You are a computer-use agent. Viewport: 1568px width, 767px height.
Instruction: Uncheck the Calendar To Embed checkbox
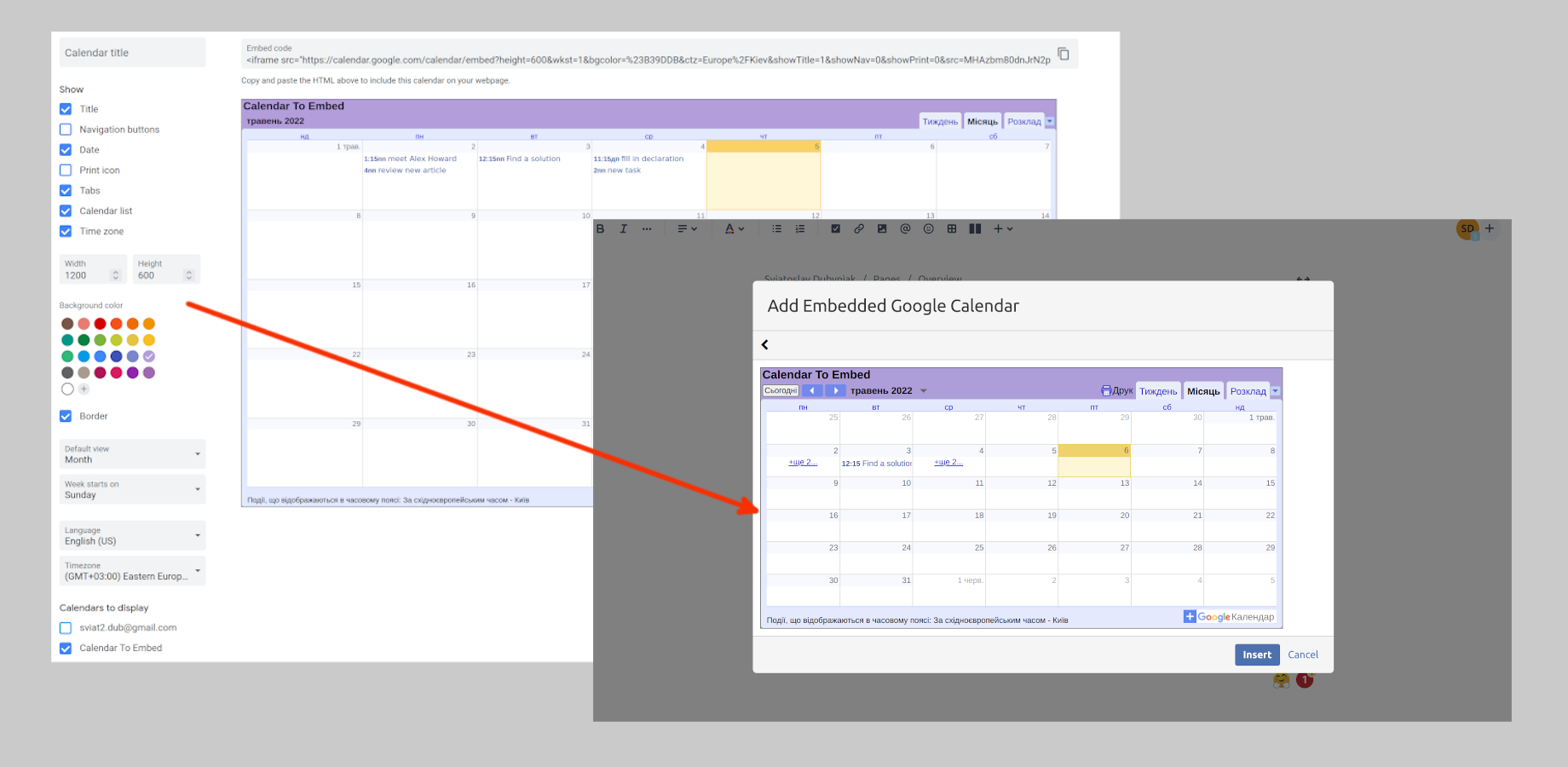(x=66, y=649)
